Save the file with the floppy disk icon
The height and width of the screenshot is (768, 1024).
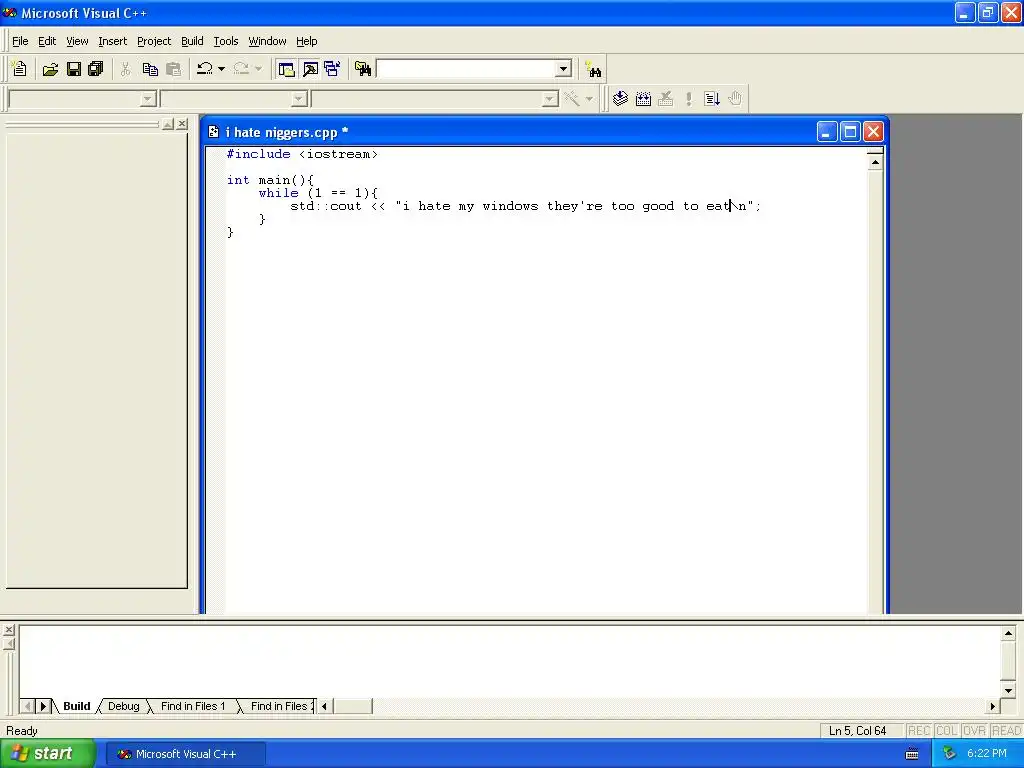click(x=74, y=69)
